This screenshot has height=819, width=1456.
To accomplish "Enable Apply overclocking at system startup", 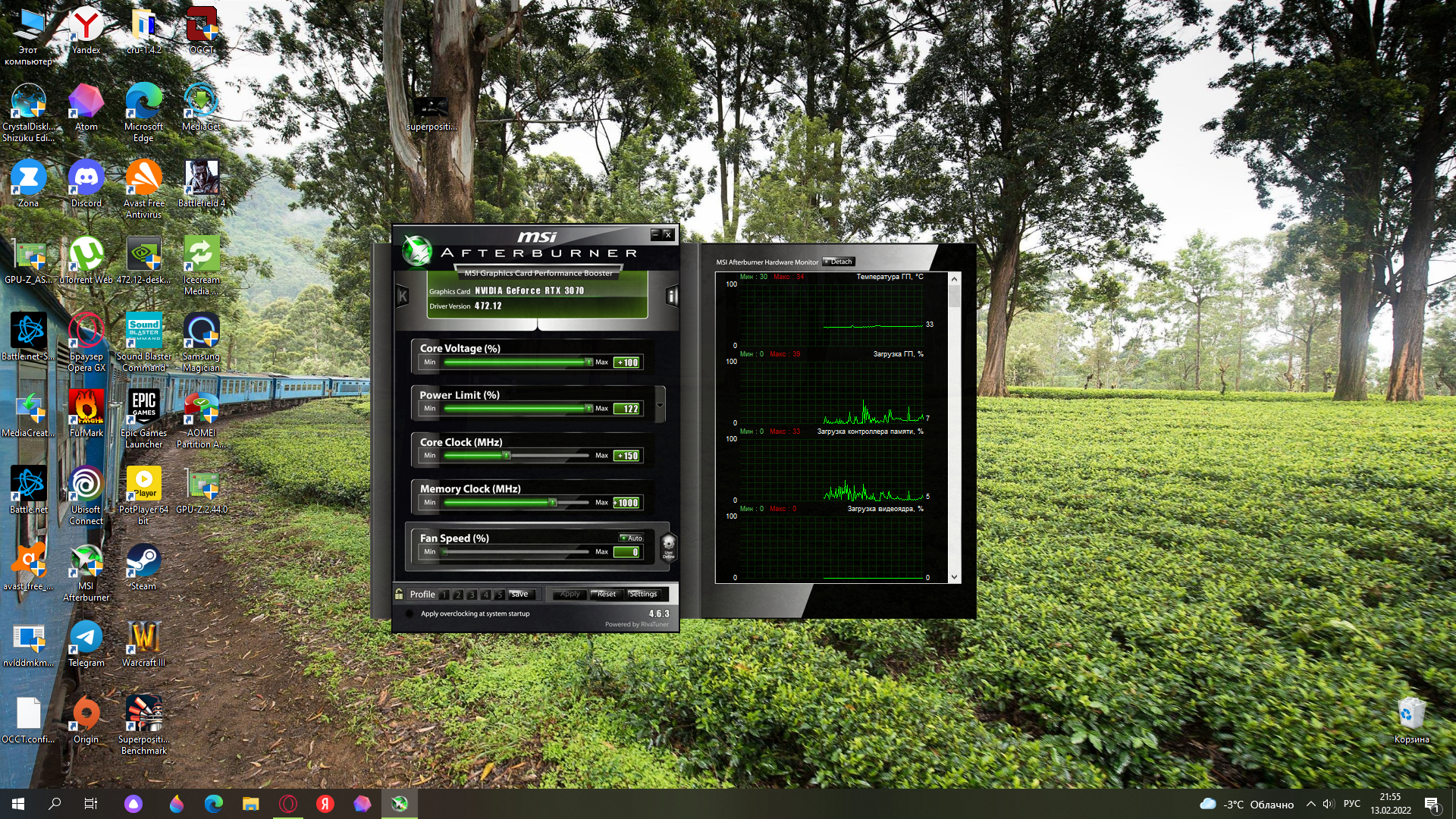I will [x=410, y=613].
